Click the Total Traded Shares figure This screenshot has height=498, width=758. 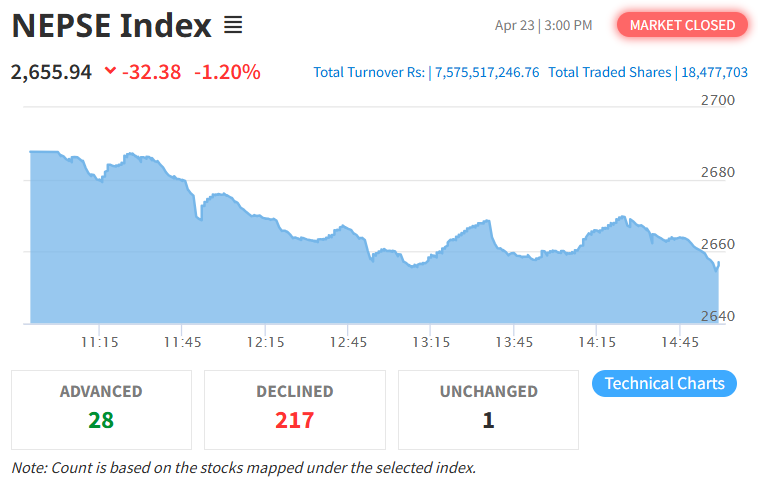713,72
